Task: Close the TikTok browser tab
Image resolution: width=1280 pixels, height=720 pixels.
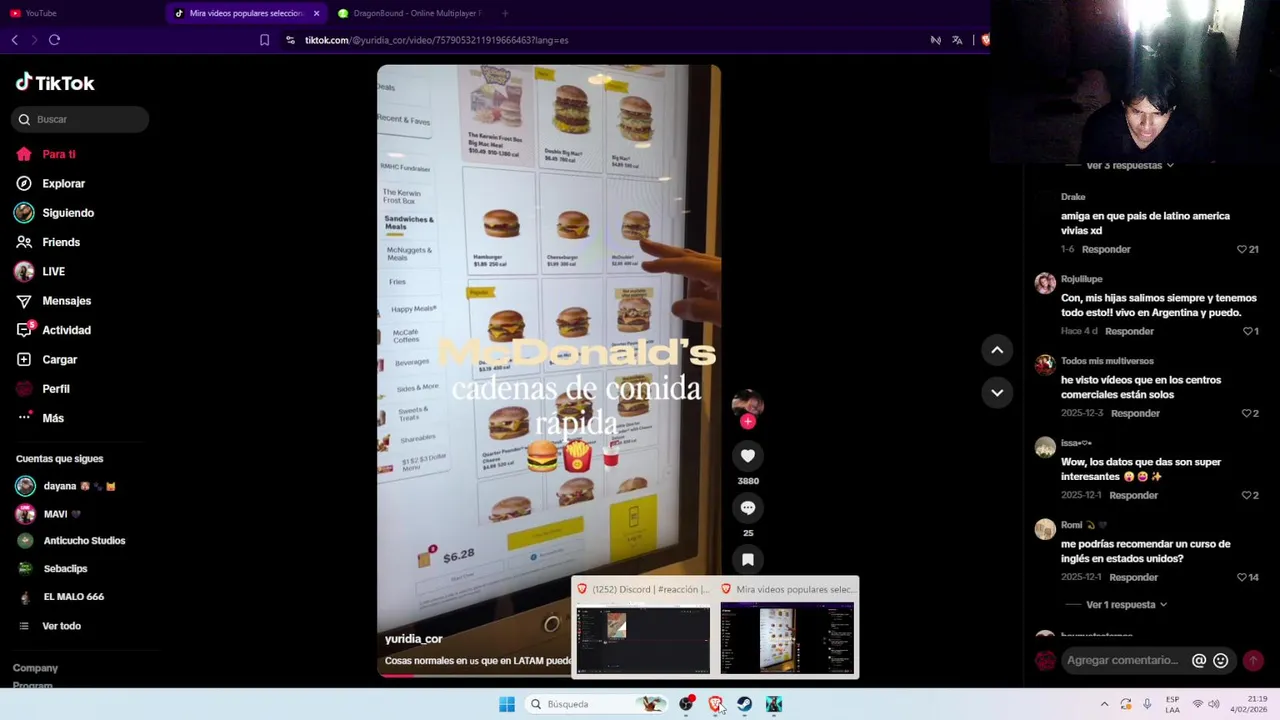Action: [x=316, y=13]
